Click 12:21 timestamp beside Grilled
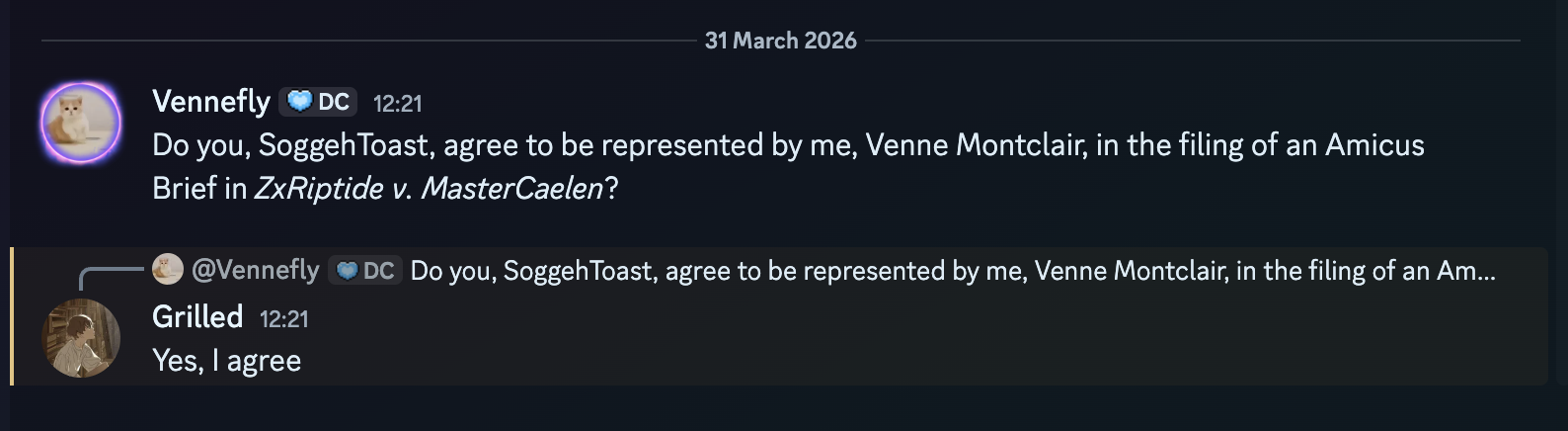 tap(283, 319)
